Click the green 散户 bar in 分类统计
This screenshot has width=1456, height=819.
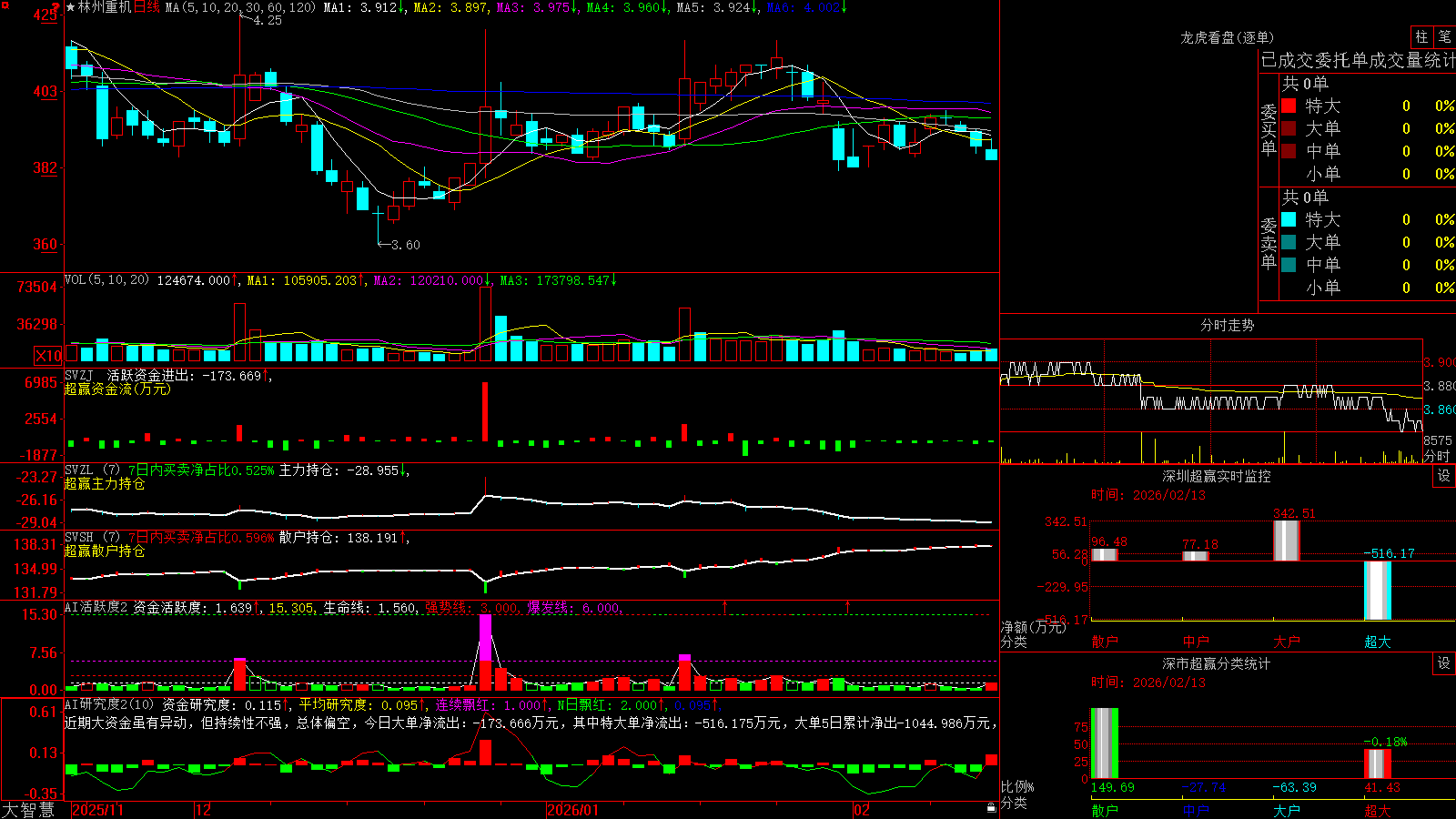click(1105, 743)
